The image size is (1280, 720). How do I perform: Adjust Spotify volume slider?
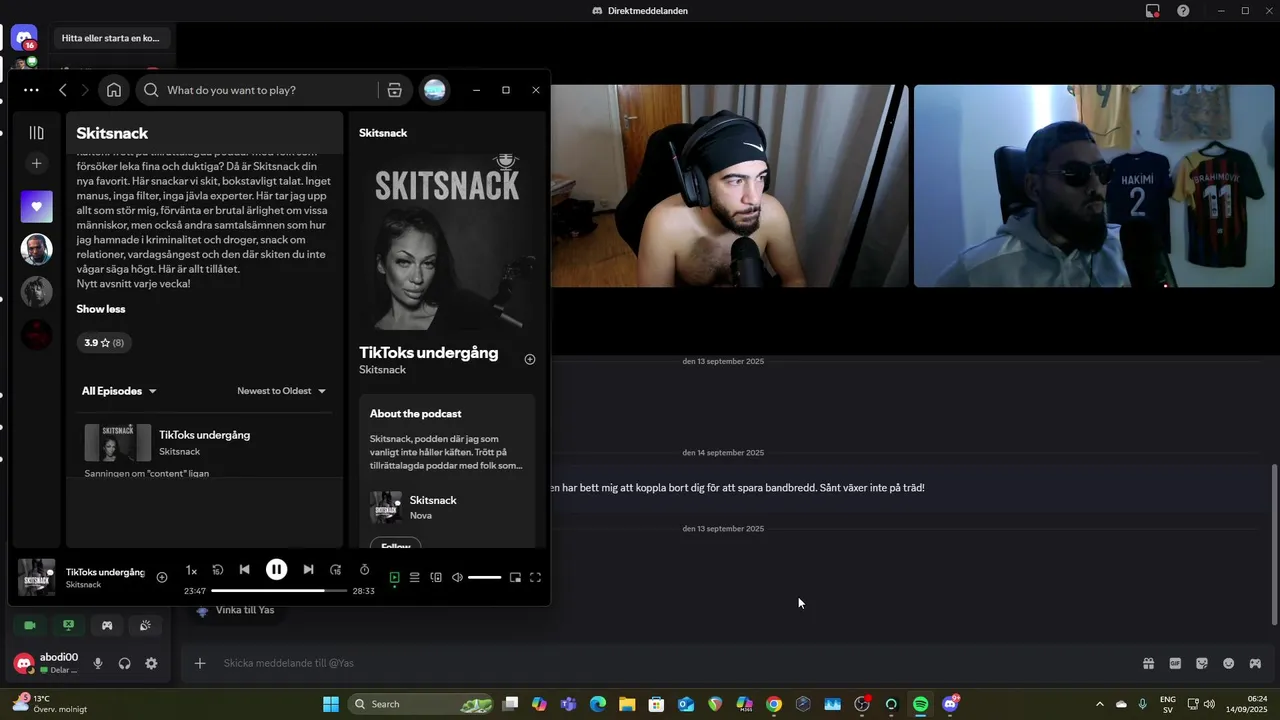click(484, 577)
